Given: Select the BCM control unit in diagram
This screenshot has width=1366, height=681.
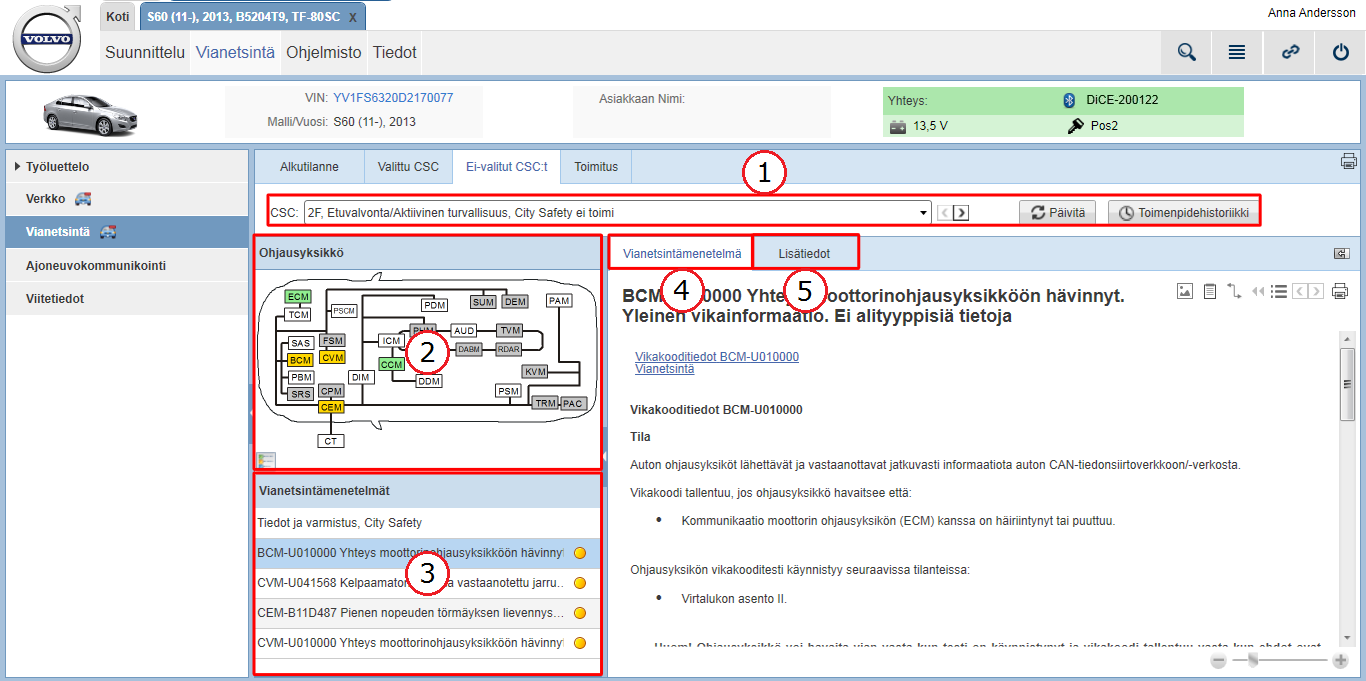Looking at the screenshot, I should pos(301,359).
